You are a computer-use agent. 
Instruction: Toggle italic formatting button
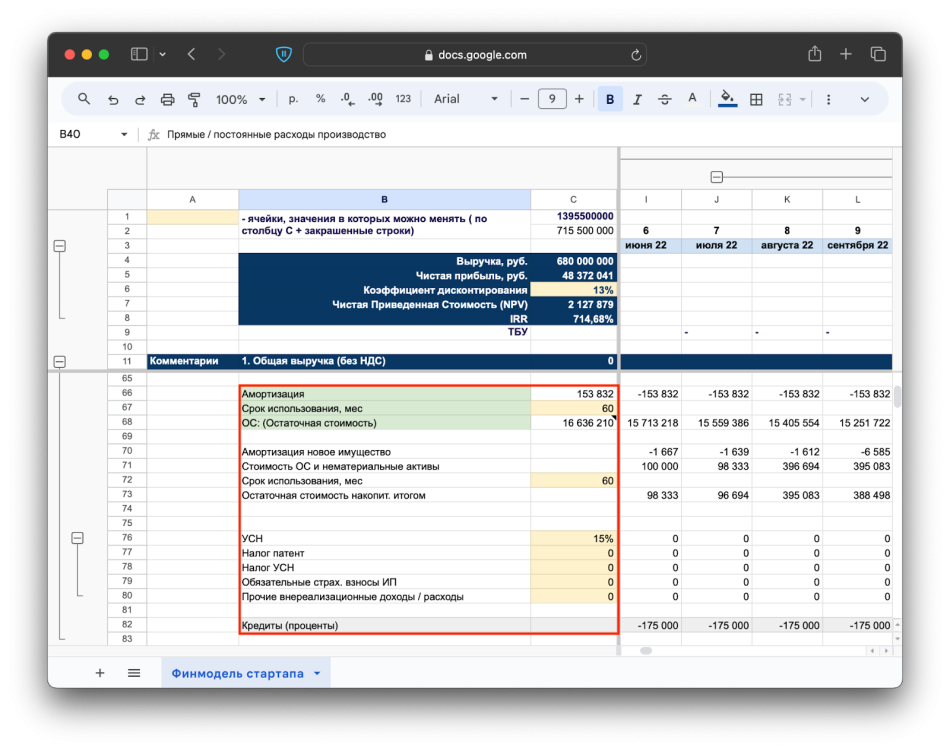tap(638, 99)
